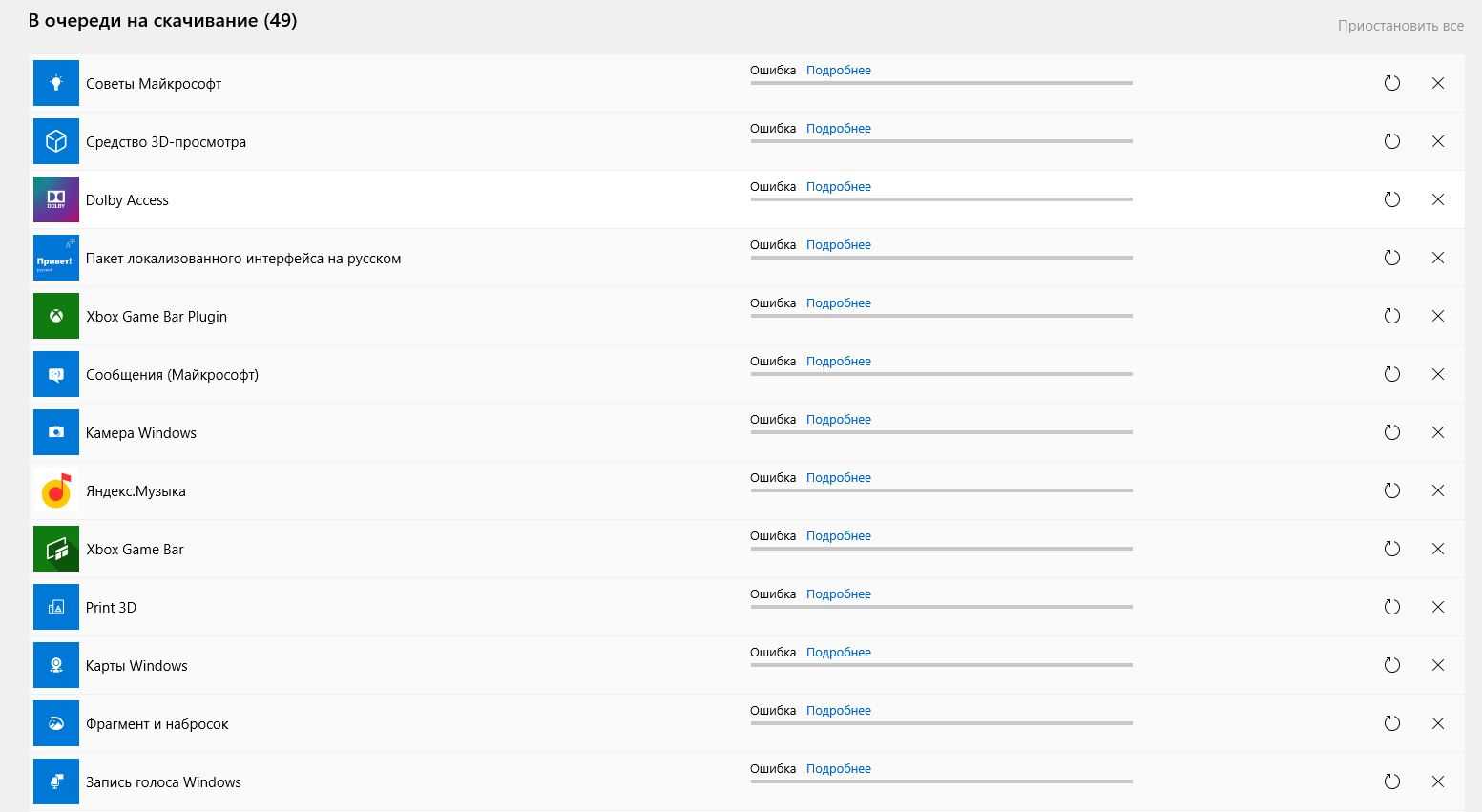The width and height of the screenshot is (1482, 812).
Task: Cancel Яндекс.Музыка download
Action: point(1438,490)
